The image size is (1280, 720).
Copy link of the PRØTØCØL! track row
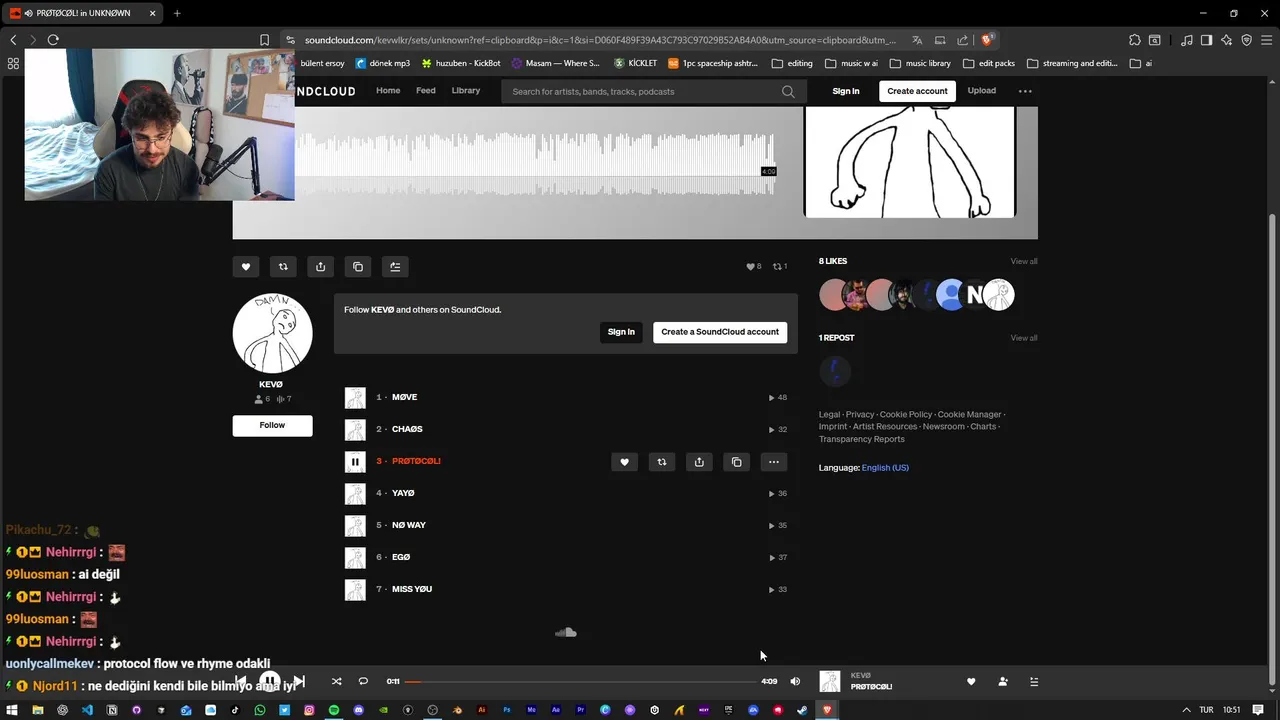(x=737, y=462)
